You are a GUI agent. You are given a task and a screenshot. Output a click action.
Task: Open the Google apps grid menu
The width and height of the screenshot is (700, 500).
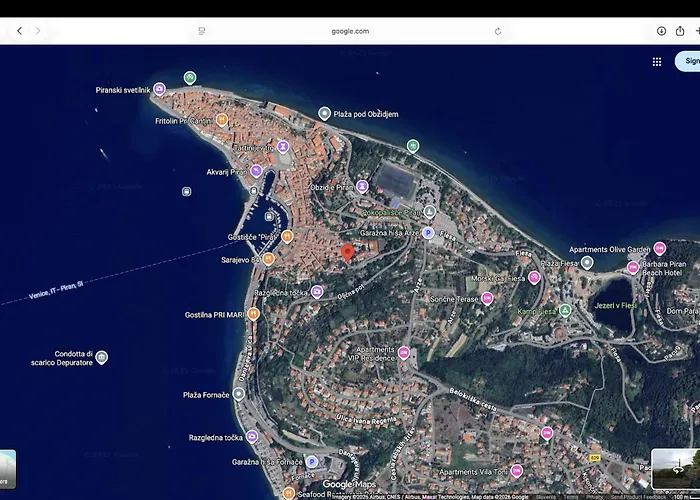[x=657, y=61]
